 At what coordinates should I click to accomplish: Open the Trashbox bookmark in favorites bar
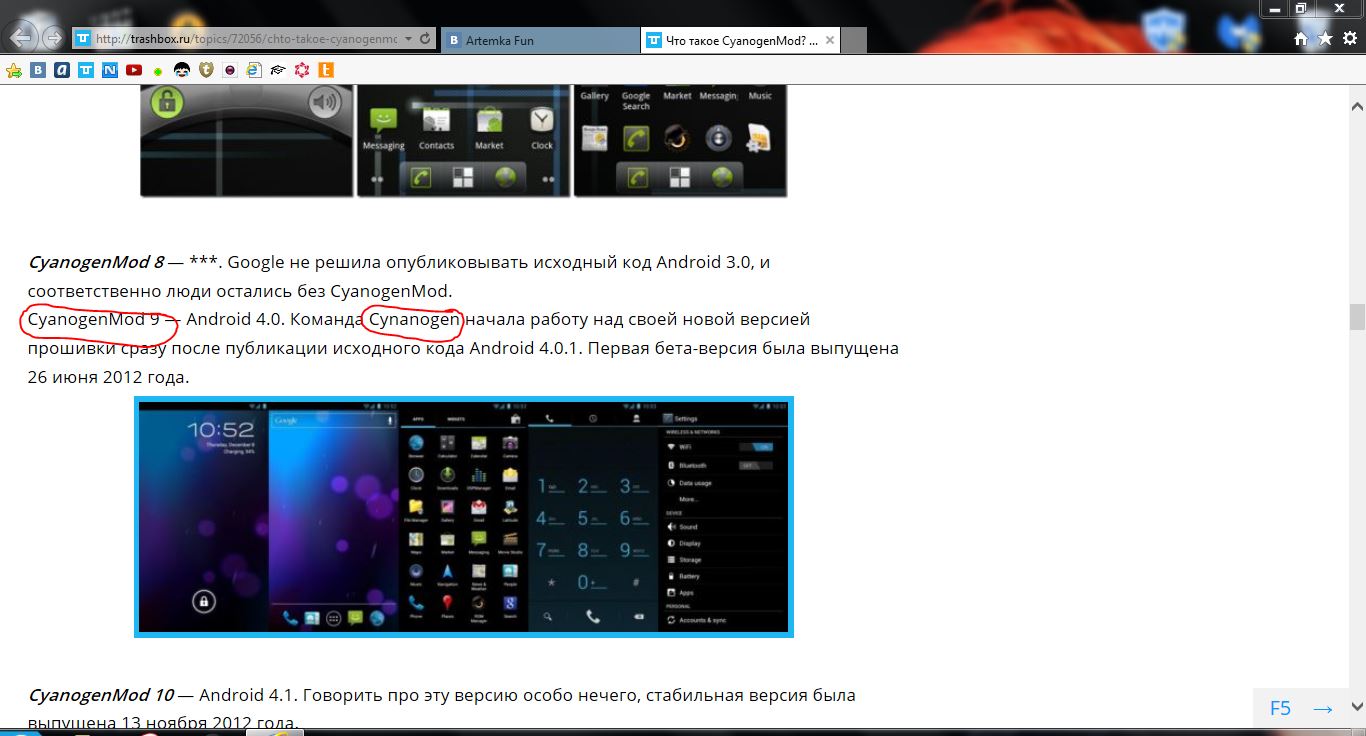point(86,70)
